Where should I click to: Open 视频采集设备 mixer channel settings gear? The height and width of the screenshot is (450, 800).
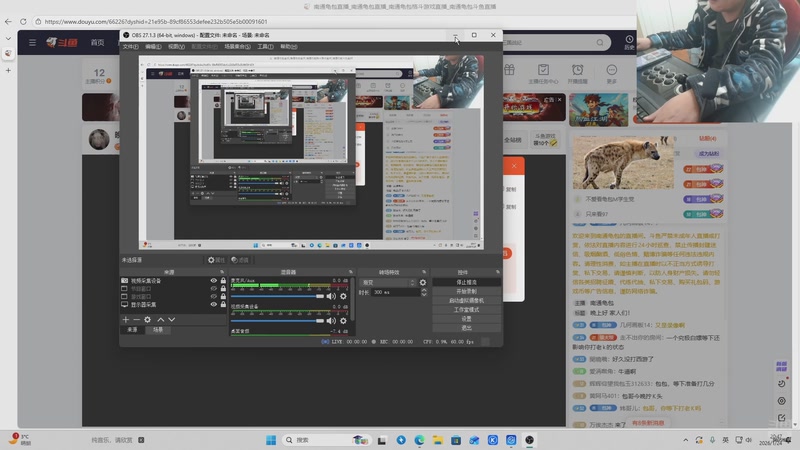coord(343,320)
